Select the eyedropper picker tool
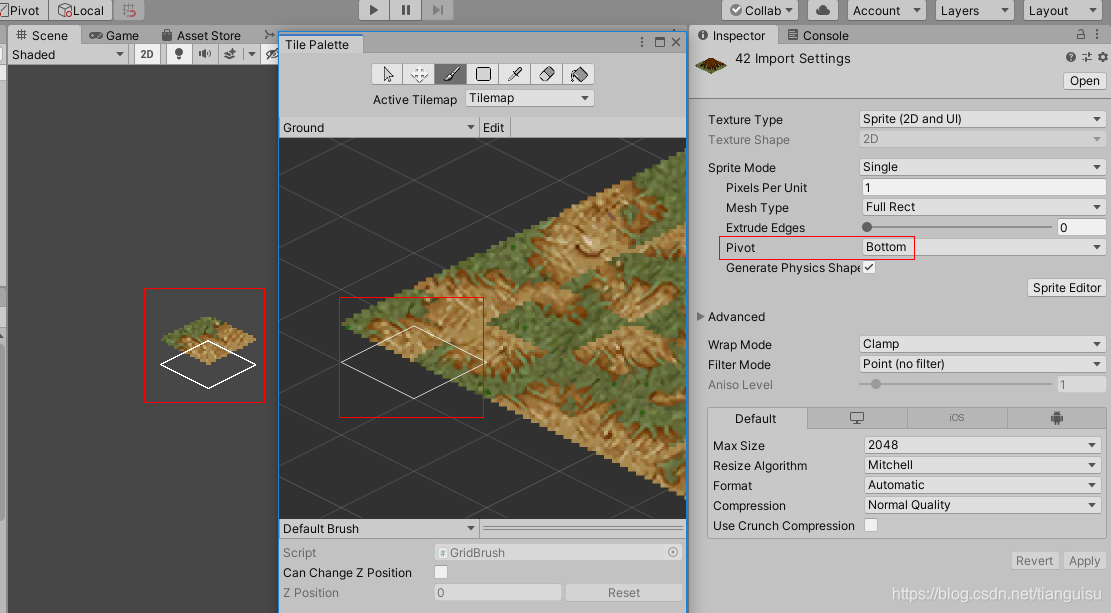1111x613 pixels. click(x=515, y=74)
